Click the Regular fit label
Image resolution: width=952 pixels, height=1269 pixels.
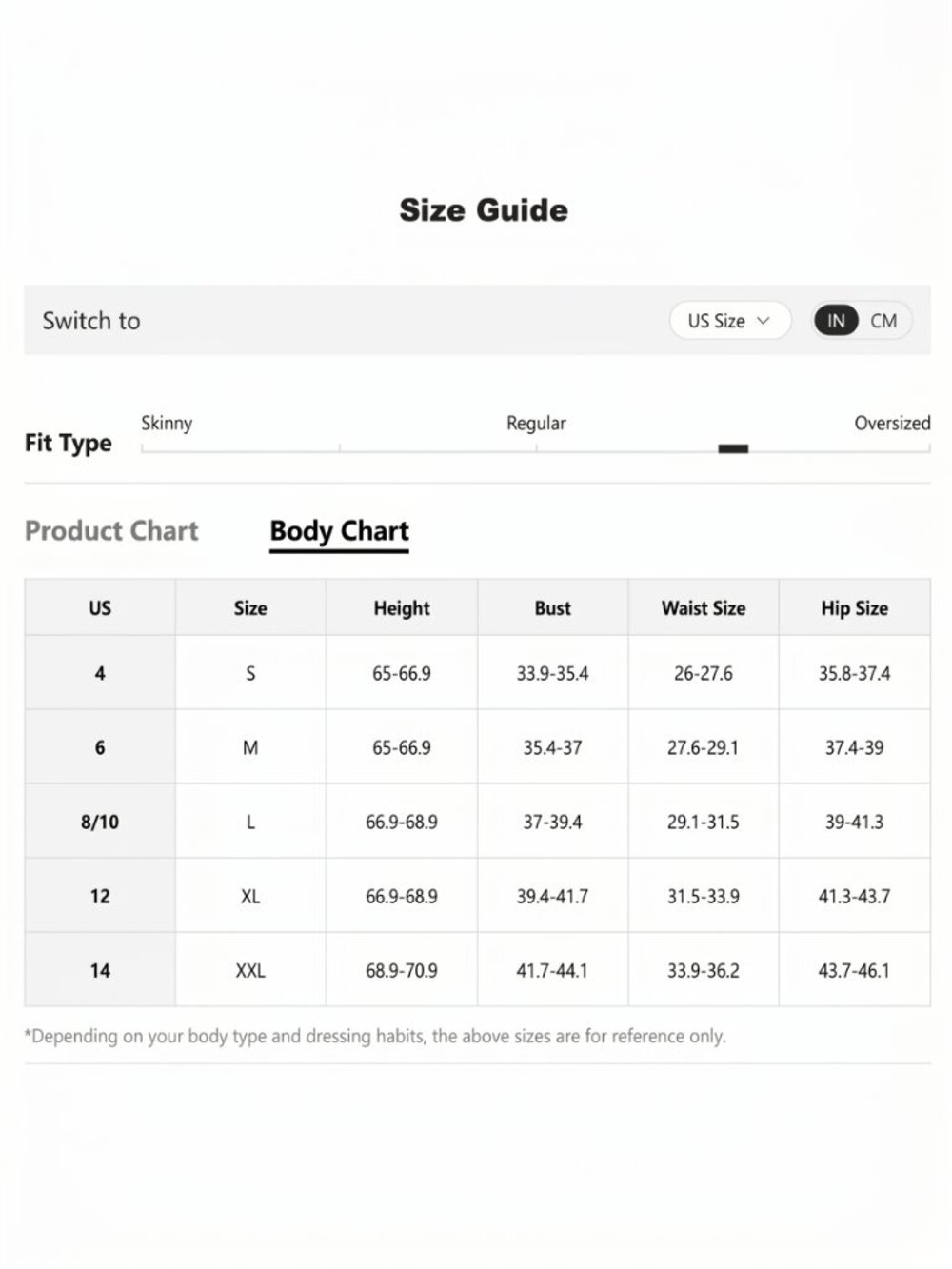pos(536,423)
